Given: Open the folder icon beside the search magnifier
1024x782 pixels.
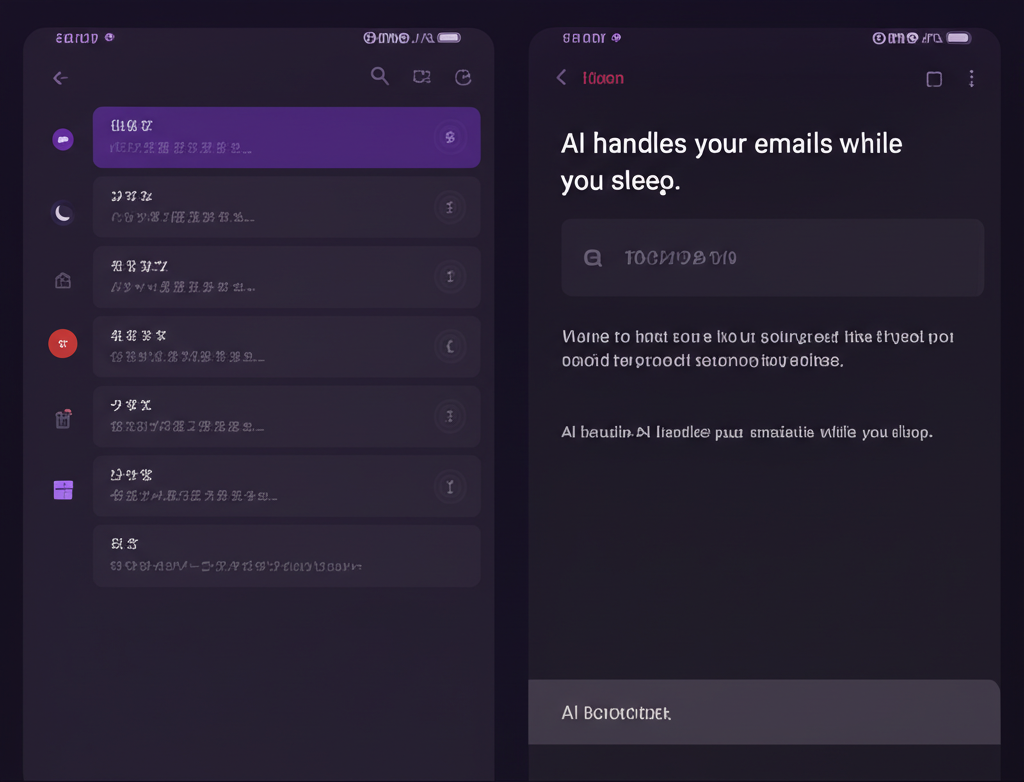Looking at the screenshot, I should [x=421, y=77].
